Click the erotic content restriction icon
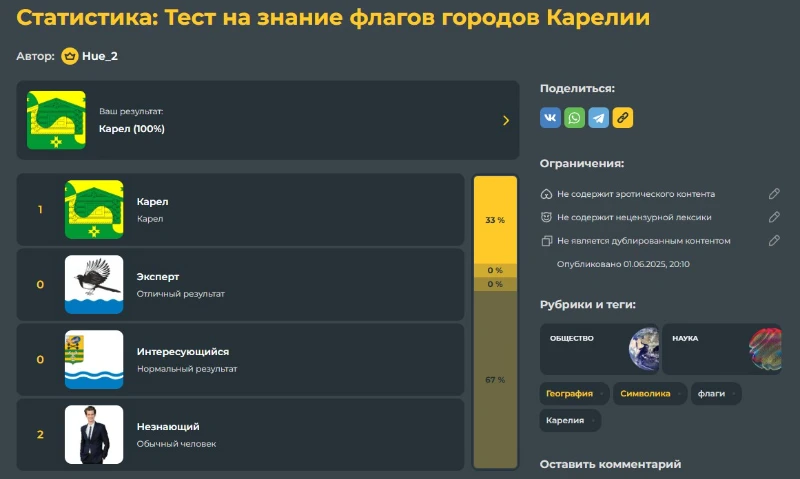This screenshot has height=479, width=800. click(546, 194)
